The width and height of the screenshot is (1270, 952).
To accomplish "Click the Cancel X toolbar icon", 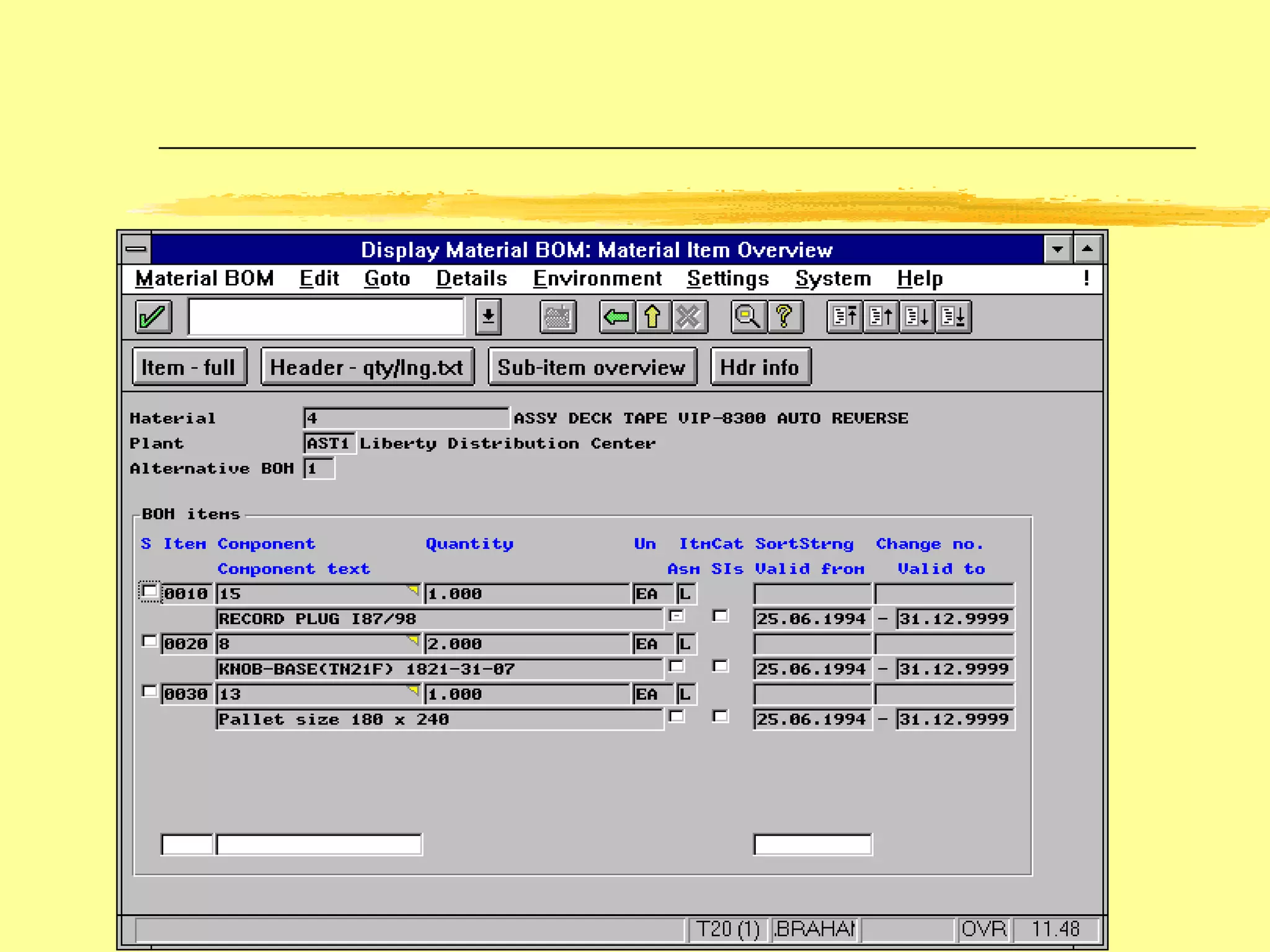I will (x=688, y=317).
